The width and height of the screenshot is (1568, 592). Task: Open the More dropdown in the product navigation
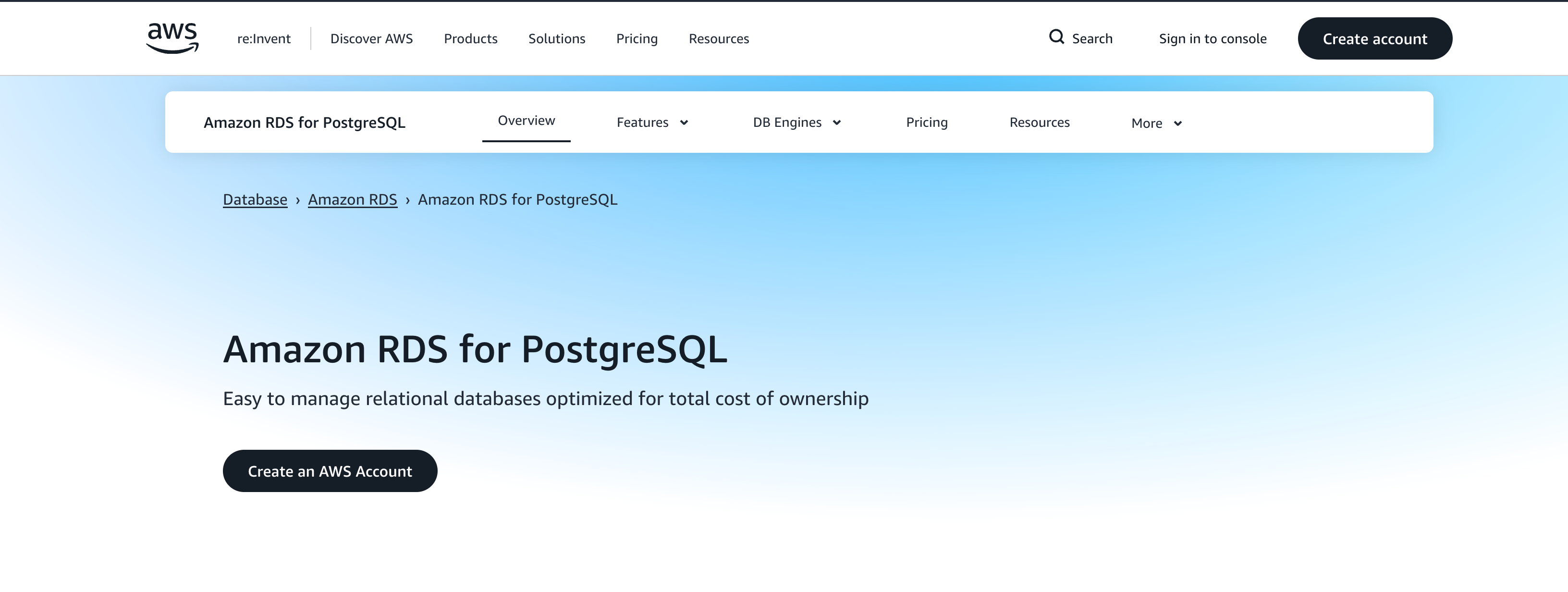(1155, 123)
